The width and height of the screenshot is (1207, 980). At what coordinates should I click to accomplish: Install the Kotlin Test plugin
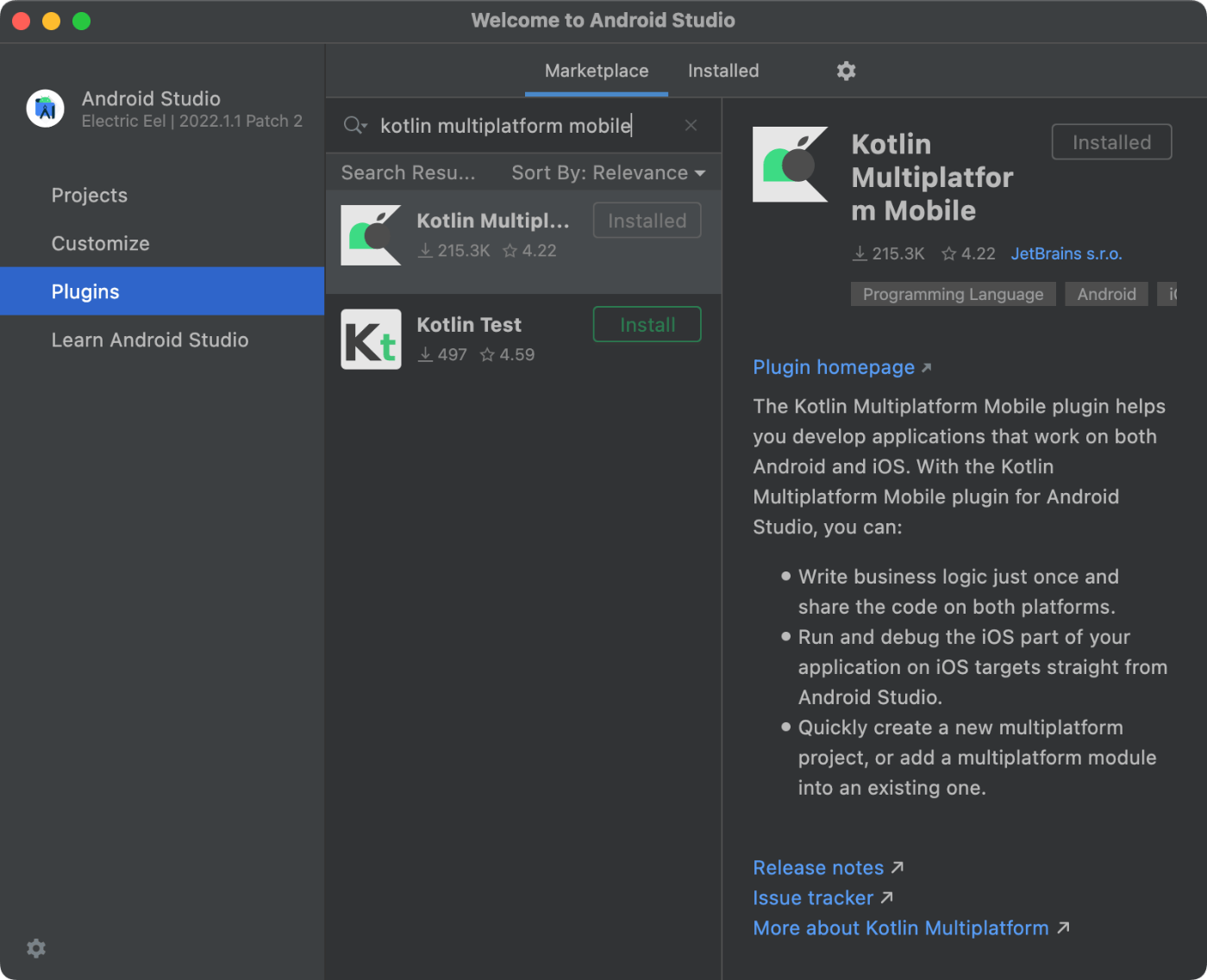(647, 325)
